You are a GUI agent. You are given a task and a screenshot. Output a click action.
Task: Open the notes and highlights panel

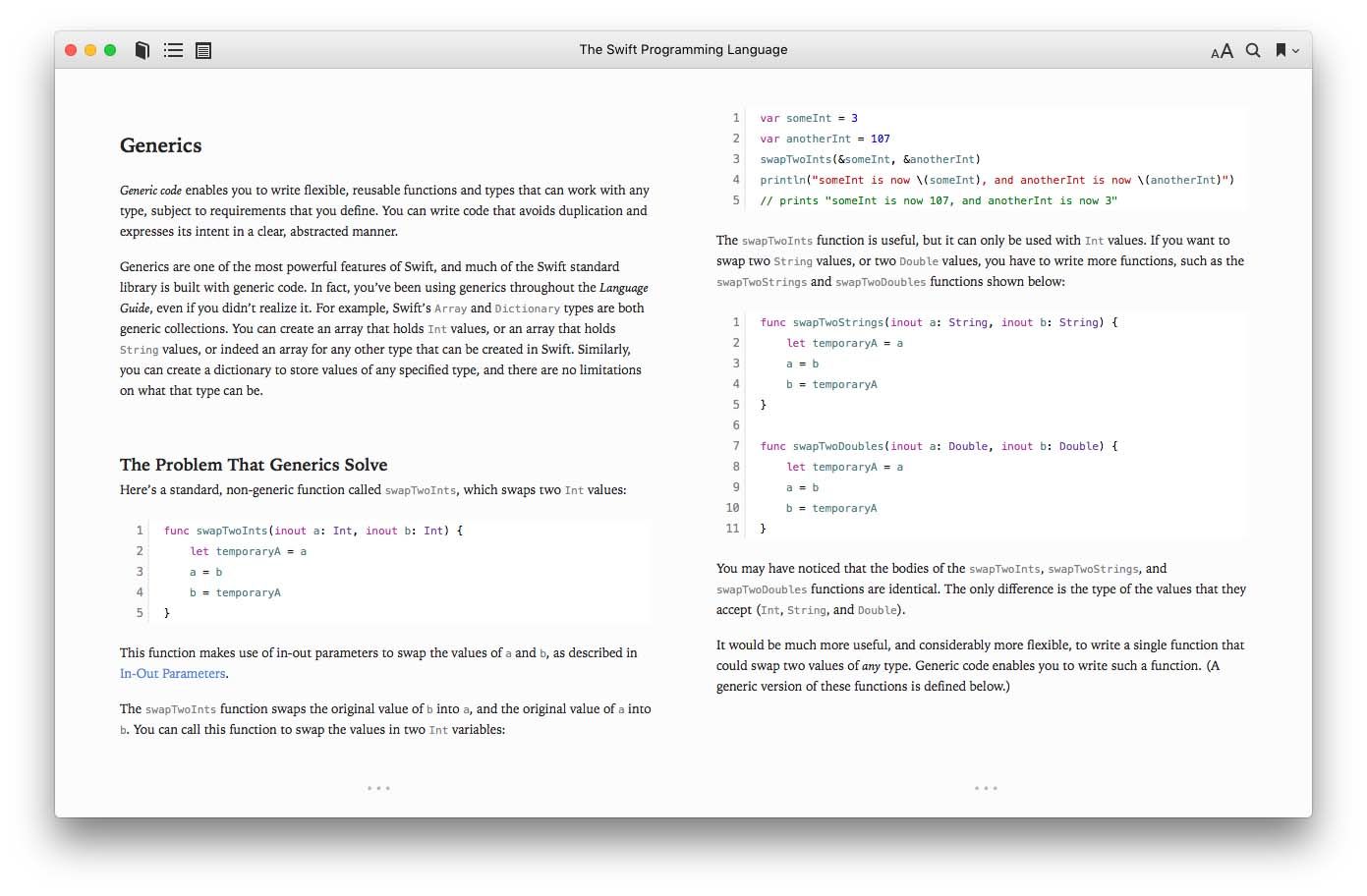(x=203, y=50)
